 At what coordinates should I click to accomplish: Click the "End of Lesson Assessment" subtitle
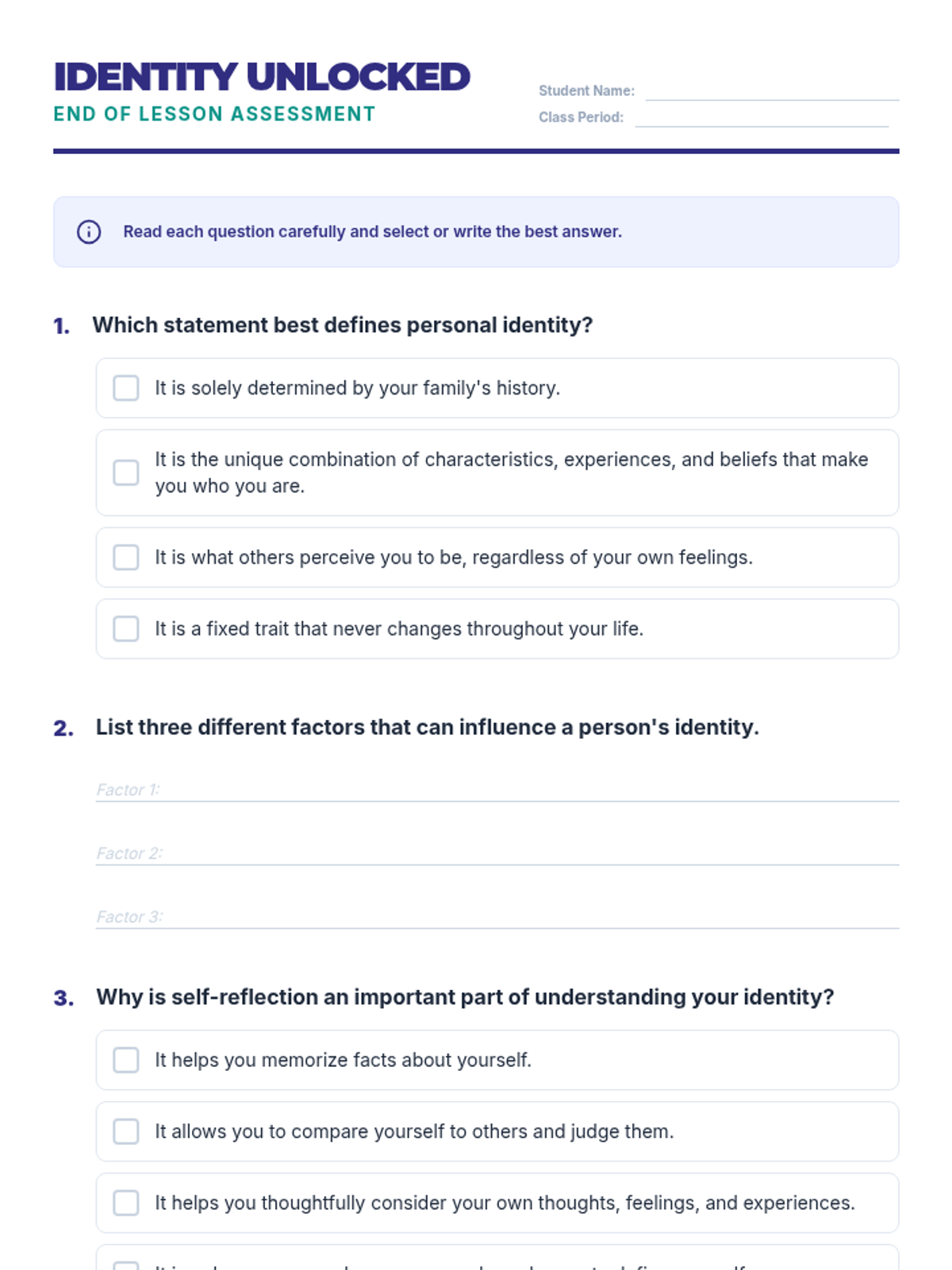[214, 114]
